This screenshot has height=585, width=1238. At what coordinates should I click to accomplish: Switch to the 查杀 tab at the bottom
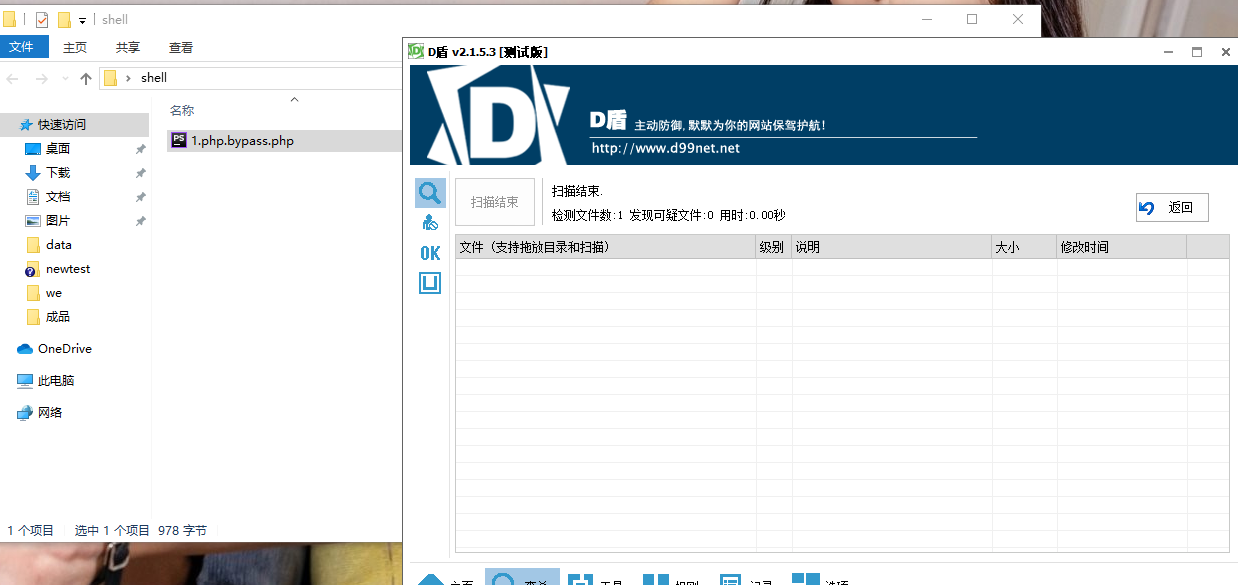(x=522, y=578)
